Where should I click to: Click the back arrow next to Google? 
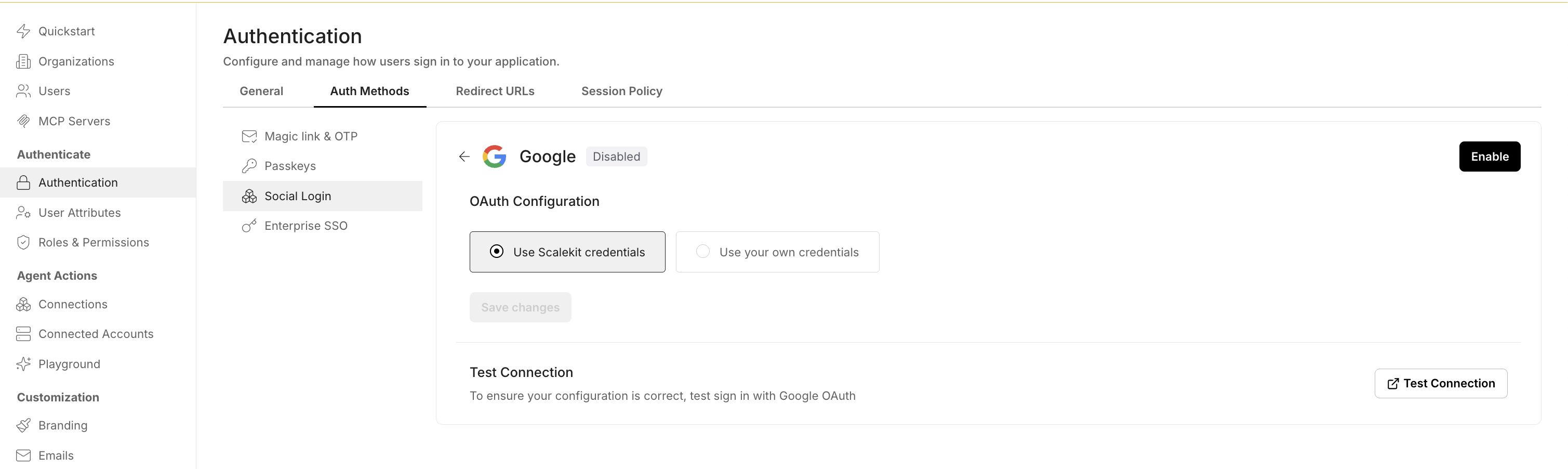click(x=464, y=156)
